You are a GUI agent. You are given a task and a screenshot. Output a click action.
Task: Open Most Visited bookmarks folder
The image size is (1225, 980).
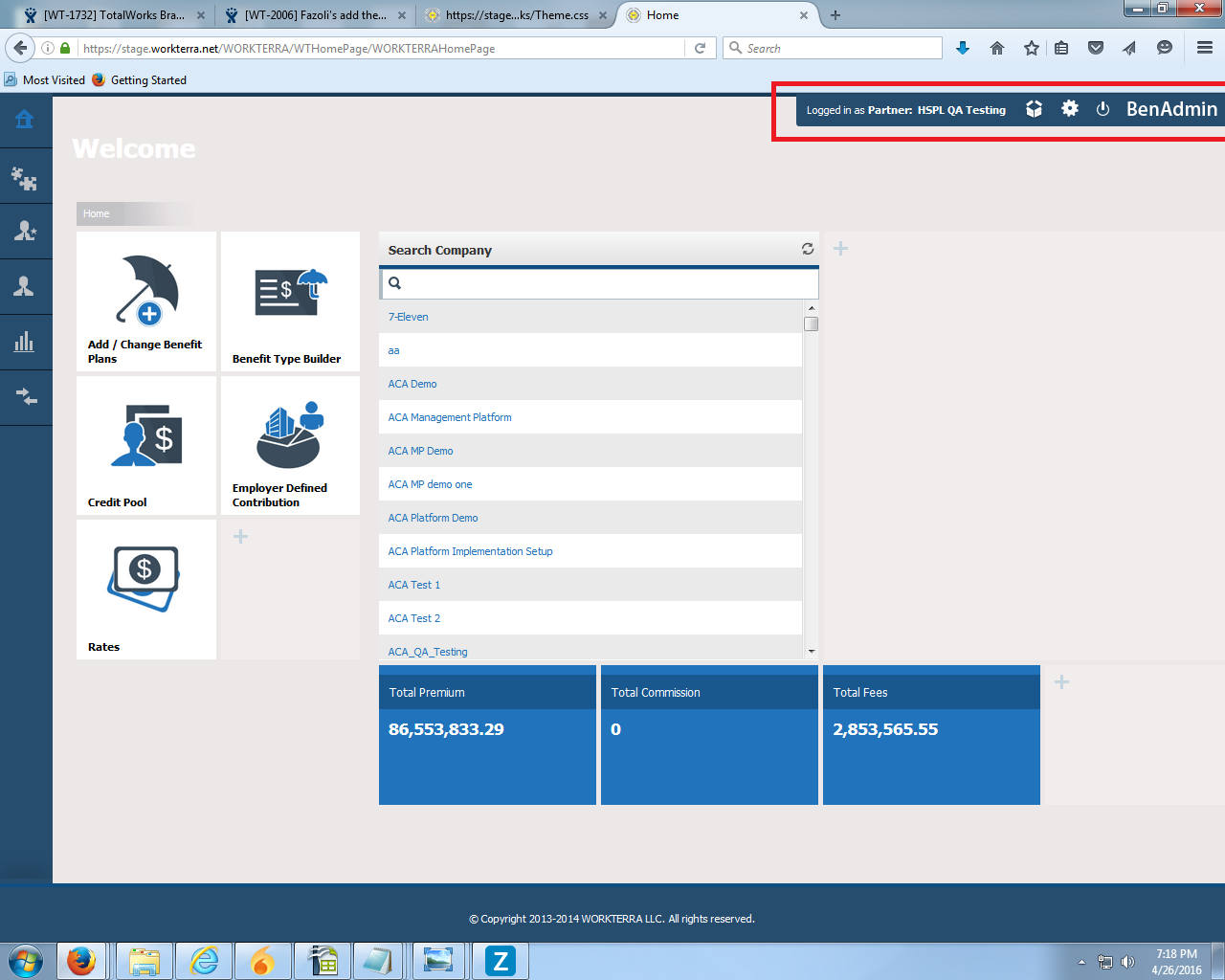[45, 80]
